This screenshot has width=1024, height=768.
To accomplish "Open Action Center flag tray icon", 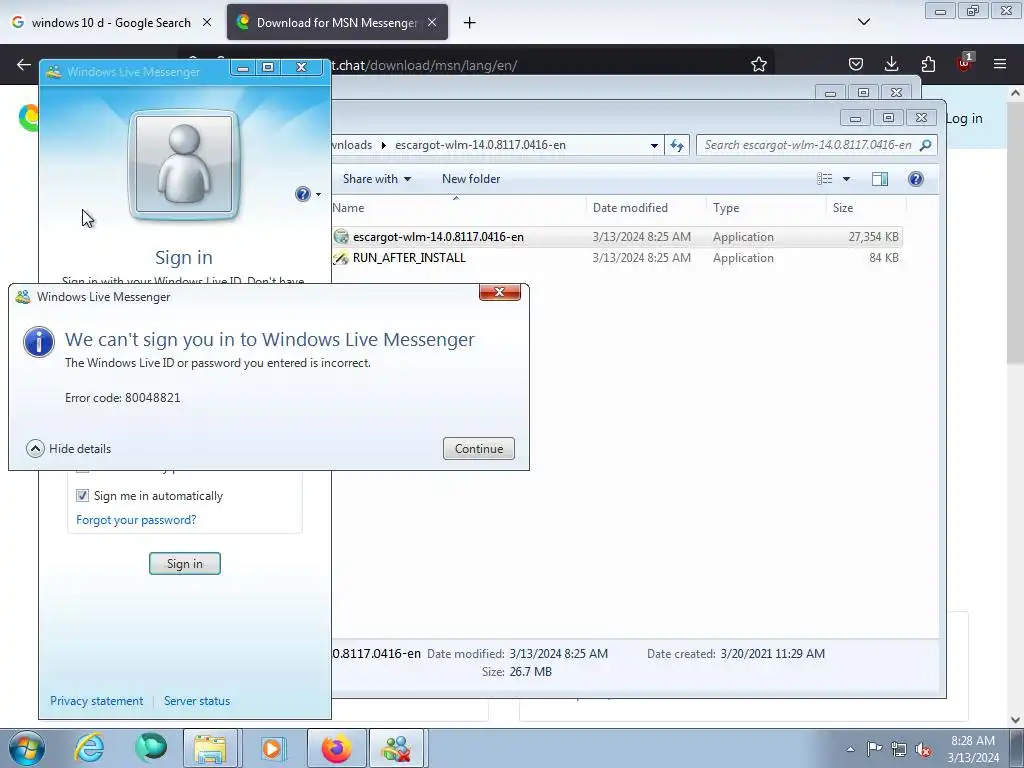I will 874,749.
